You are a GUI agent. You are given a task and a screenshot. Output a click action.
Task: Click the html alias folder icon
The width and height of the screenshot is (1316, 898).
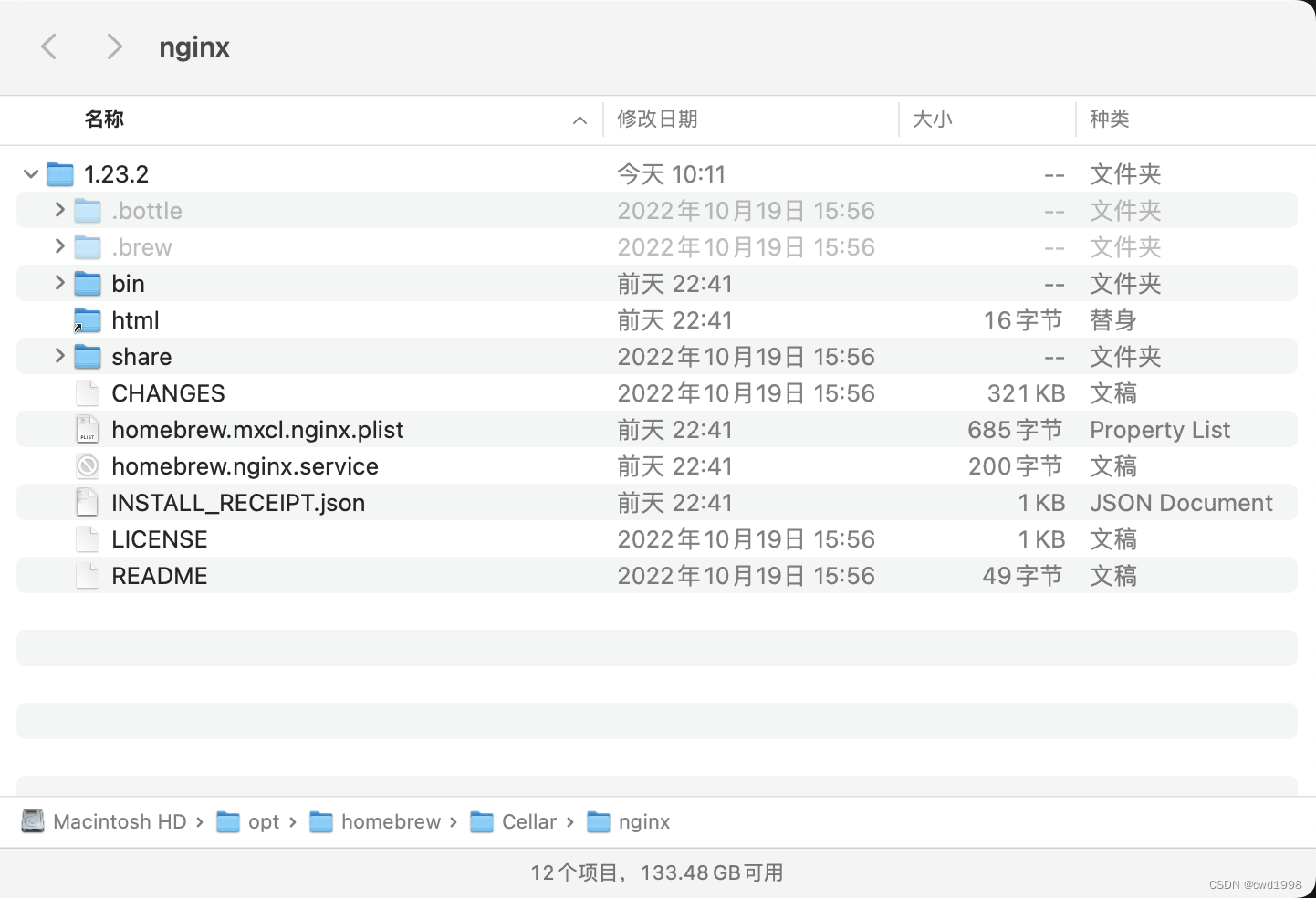click(x=88, y=319)
